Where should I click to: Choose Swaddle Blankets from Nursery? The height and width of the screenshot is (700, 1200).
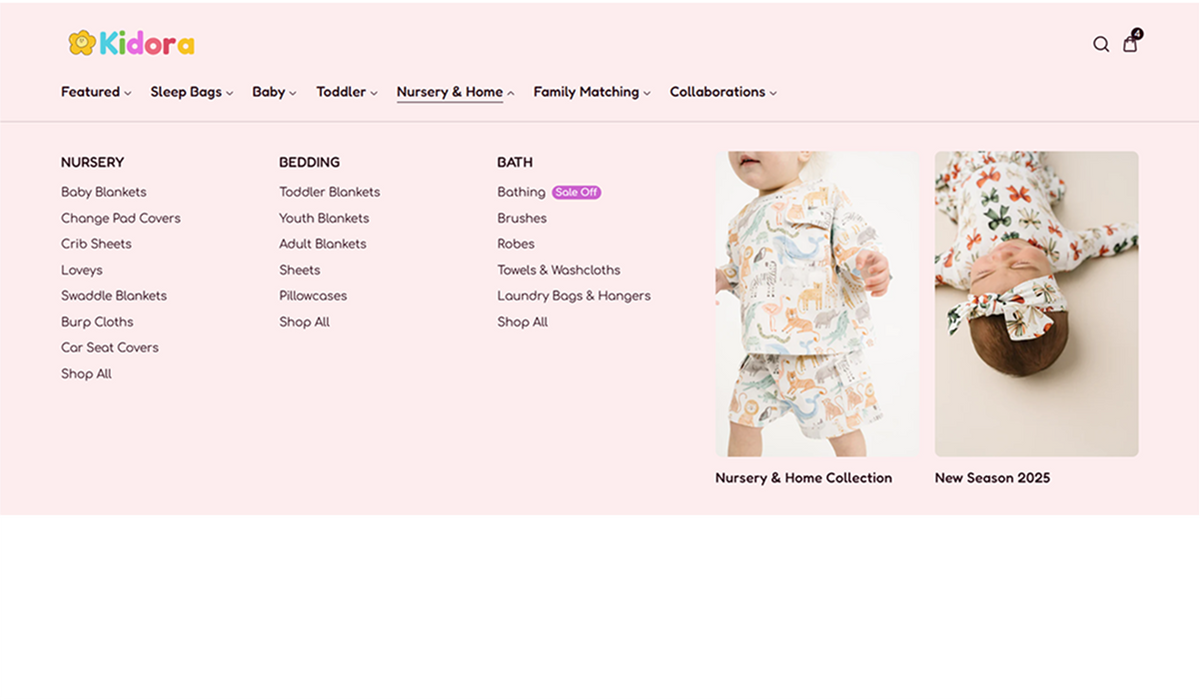pos(114,296)
